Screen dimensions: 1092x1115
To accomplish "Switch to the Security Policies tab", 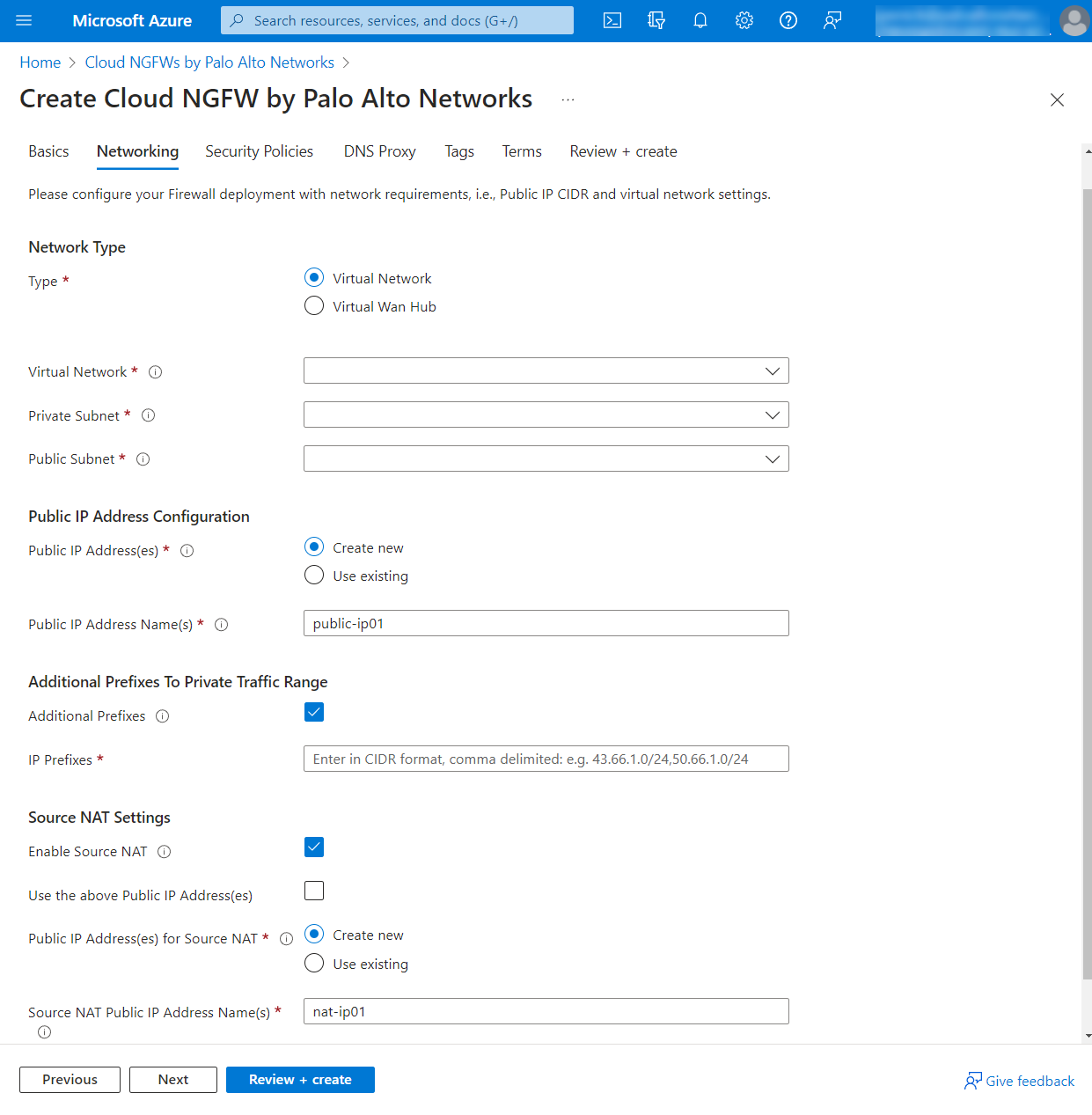I will [x=259, y=151].
